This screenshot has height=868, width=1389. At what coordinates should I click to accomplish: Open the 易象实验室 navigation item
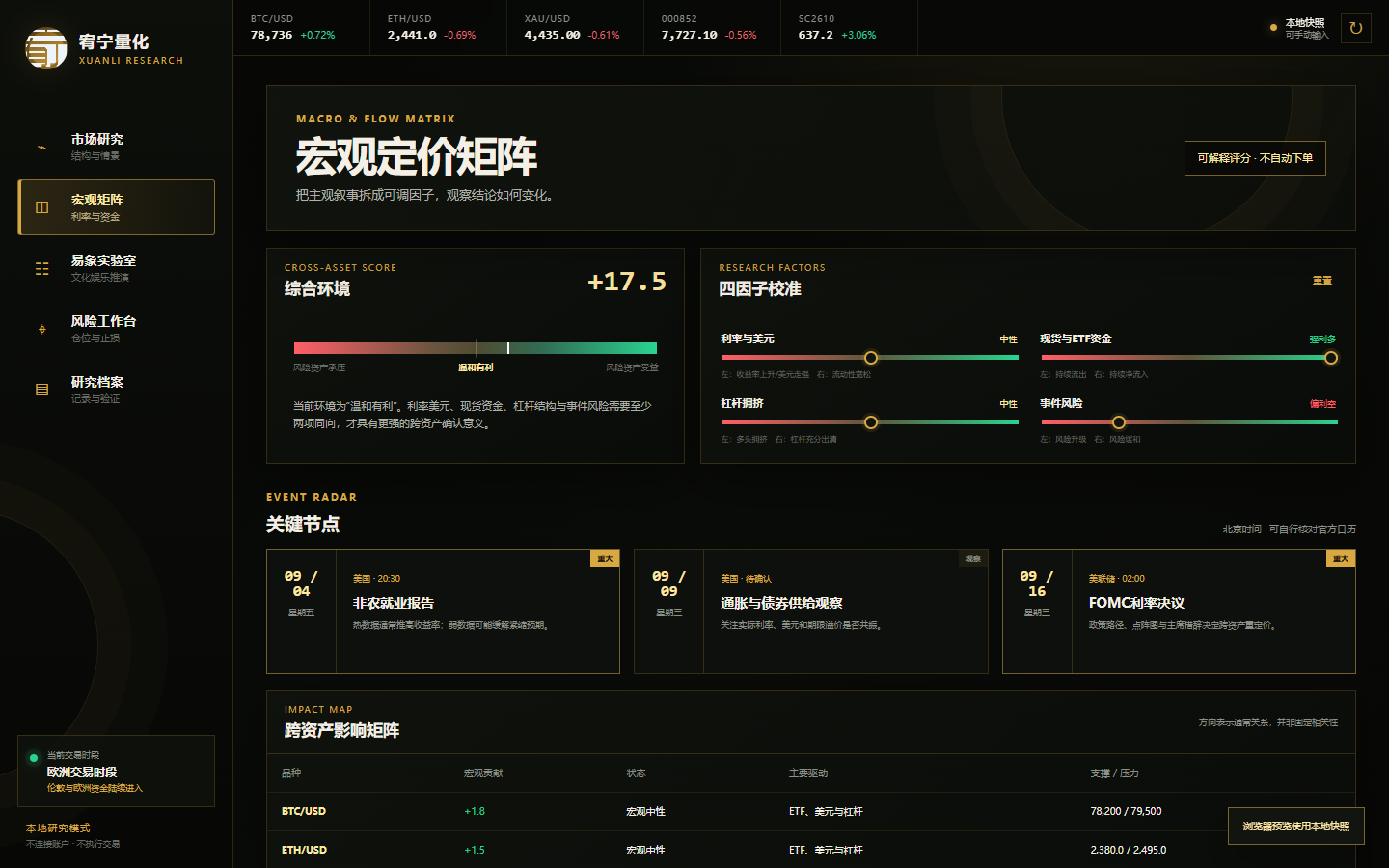coord(116,268)
